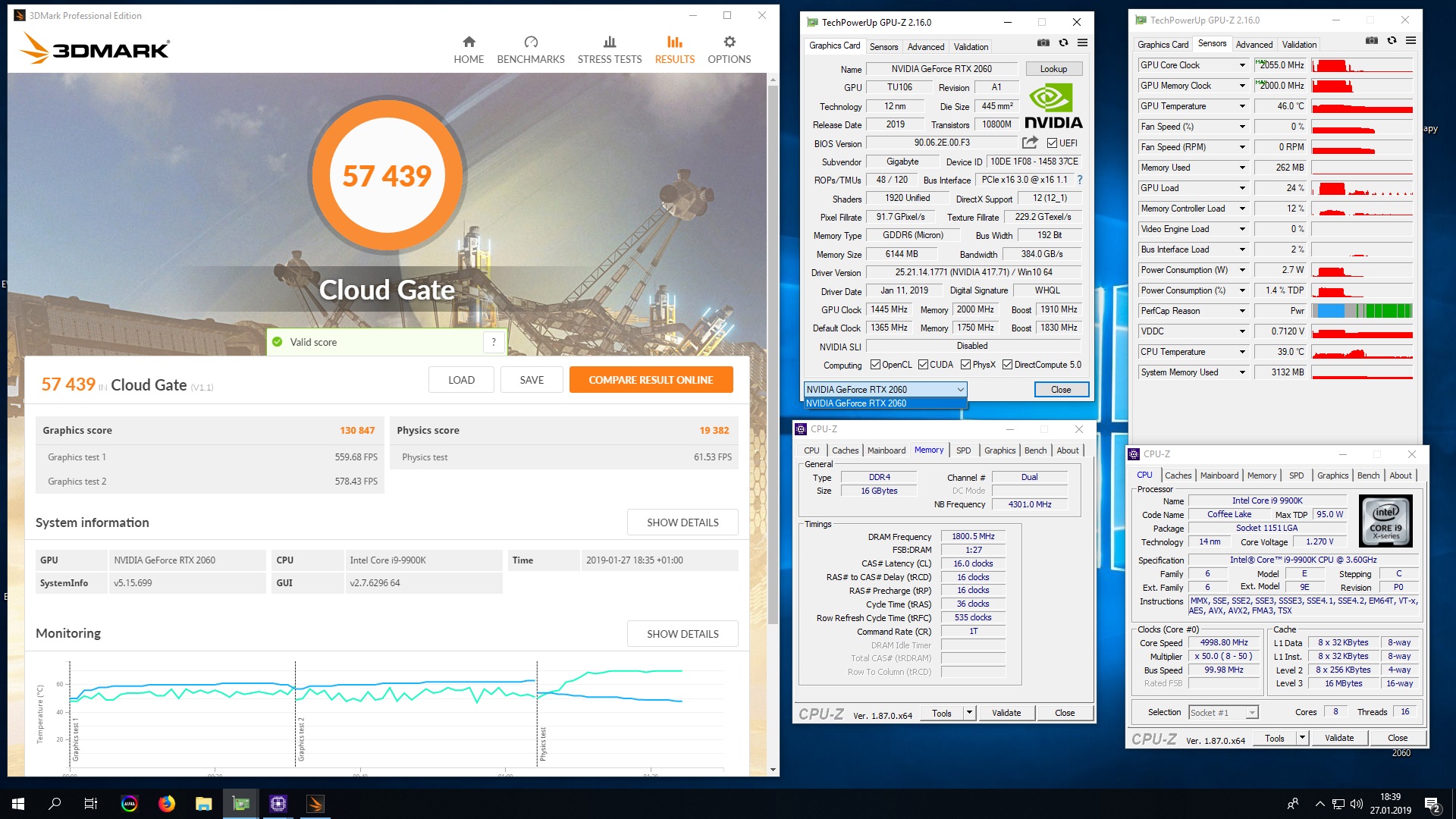Expand System Memory Used sensor dropdown

1242,372
